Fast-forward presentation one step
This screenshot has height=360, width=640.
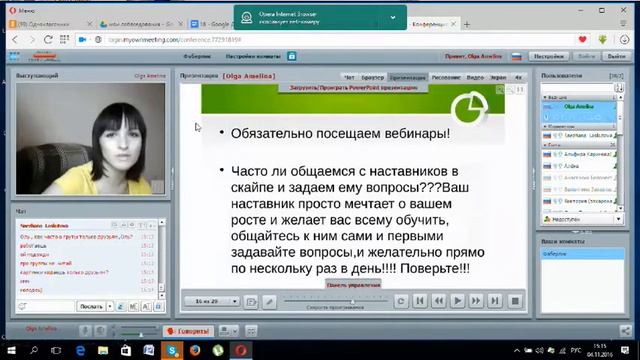(x=476, y=301)
